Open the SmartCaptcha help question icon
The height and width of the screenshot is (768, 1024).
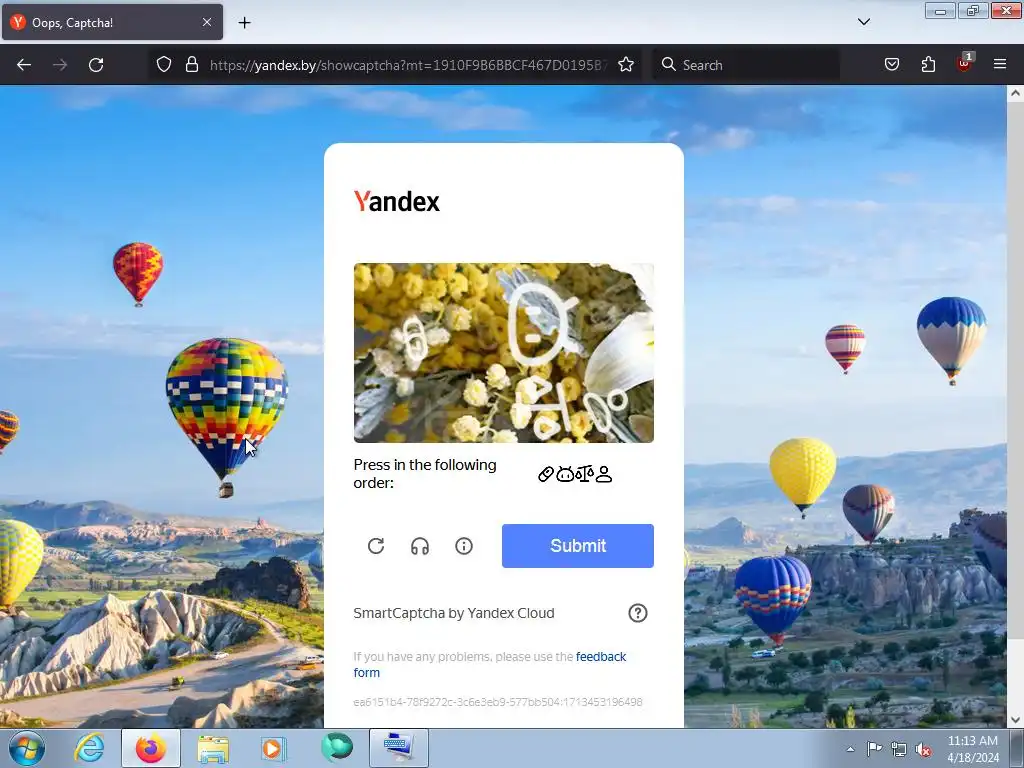pyautogui.click(x=638, y=613)
